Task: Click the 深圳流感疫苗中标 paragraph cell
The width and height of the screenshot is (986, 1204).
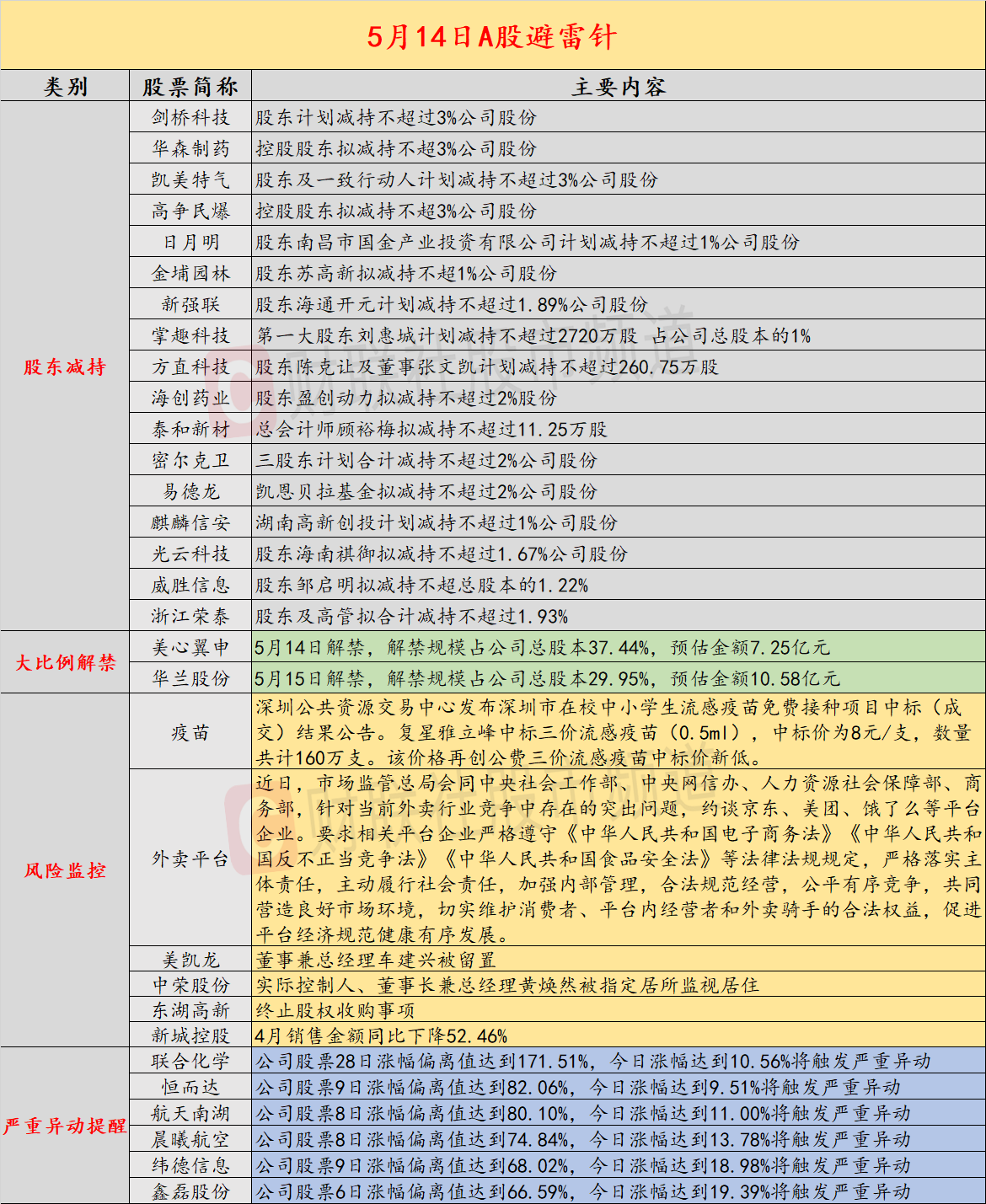Action: click(619, 731)
